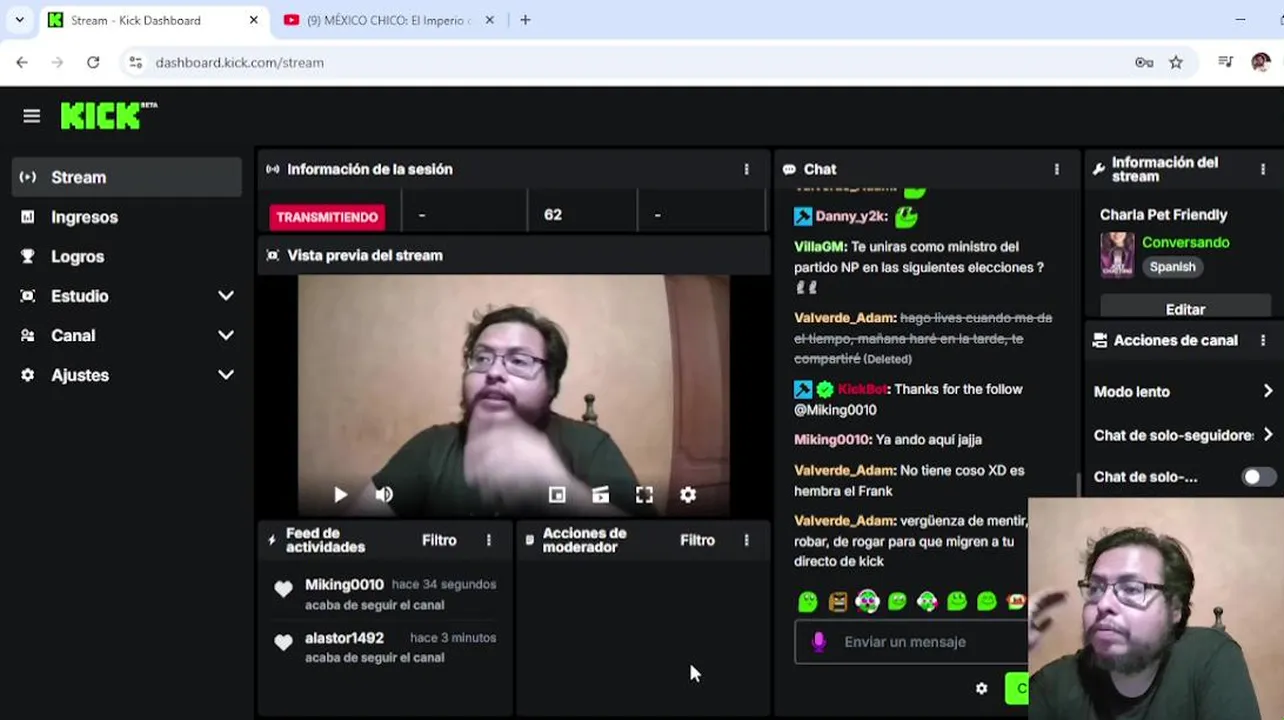Click the Editar stream info button
1284x720 pixels.
pos(1185,309)
